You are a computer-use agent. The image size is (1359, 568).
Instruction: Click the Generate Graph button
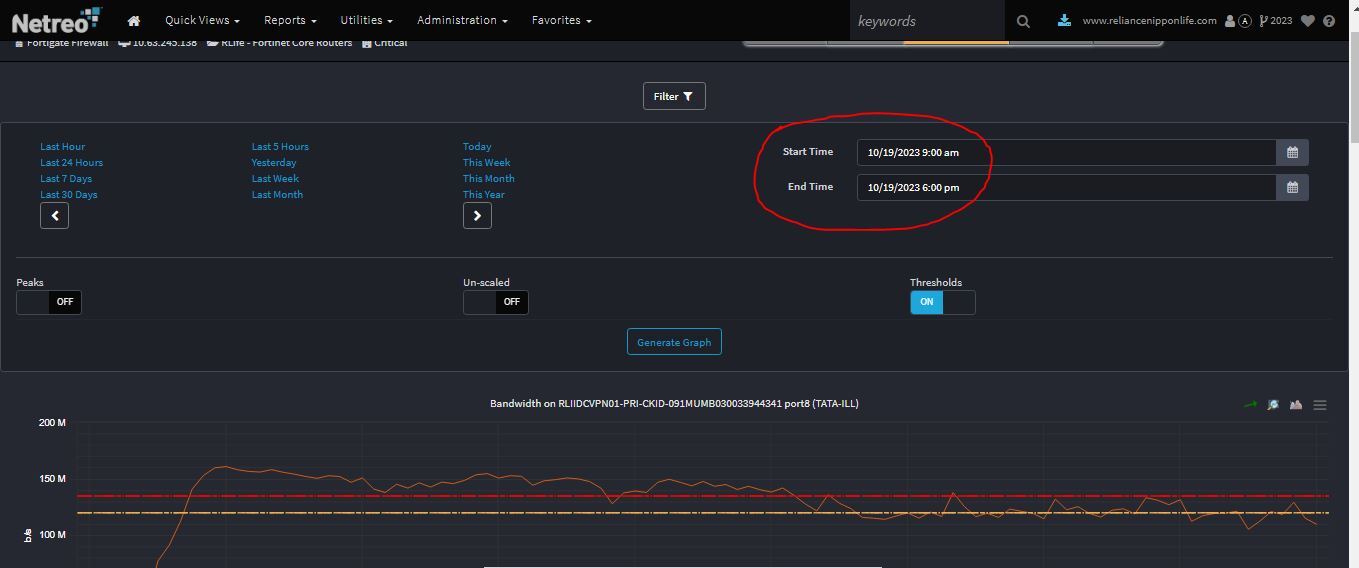(674, 342)
